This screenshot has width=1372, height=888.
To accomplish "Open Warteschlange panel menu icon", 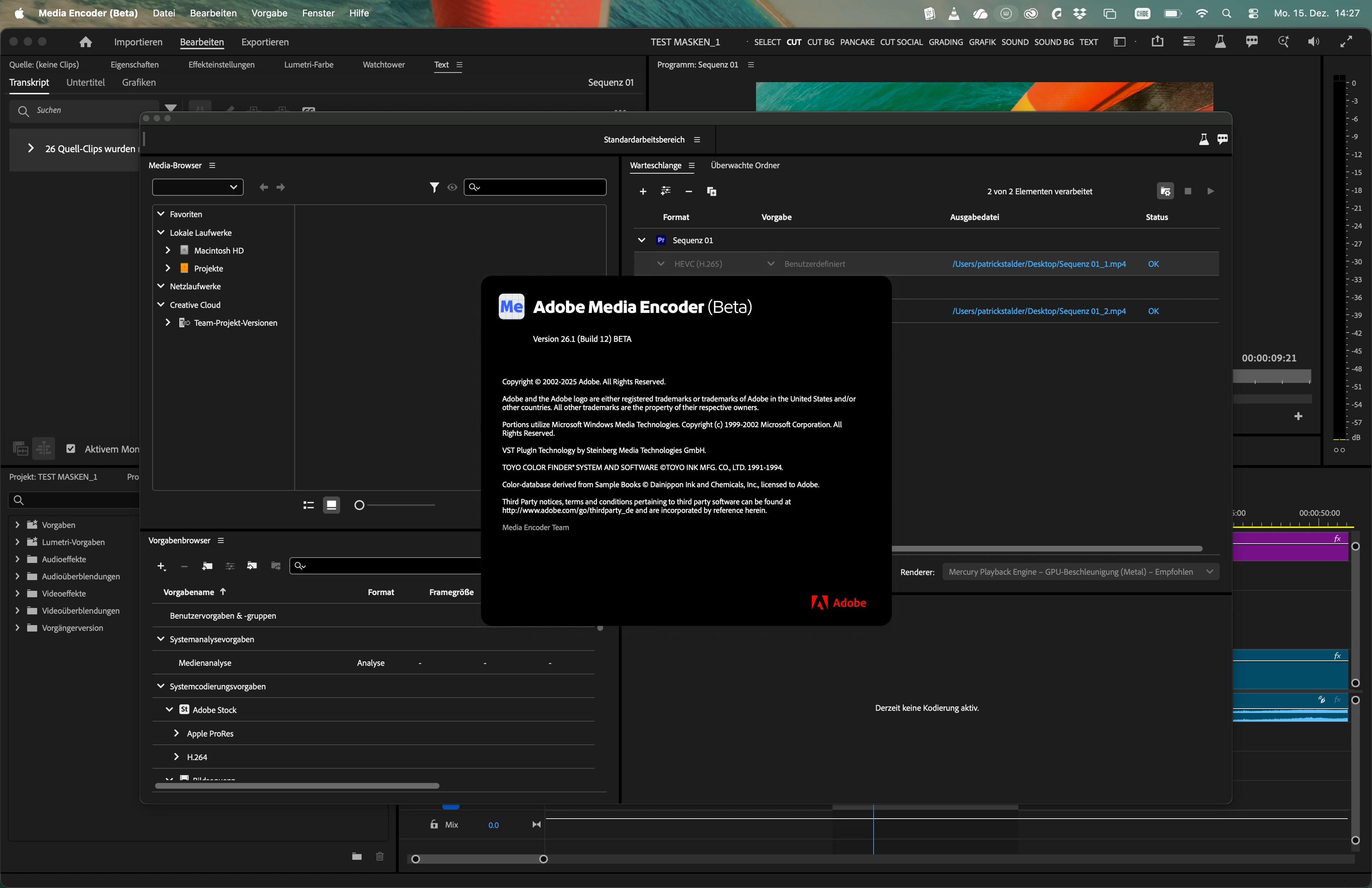I will (x=691, y=166).
